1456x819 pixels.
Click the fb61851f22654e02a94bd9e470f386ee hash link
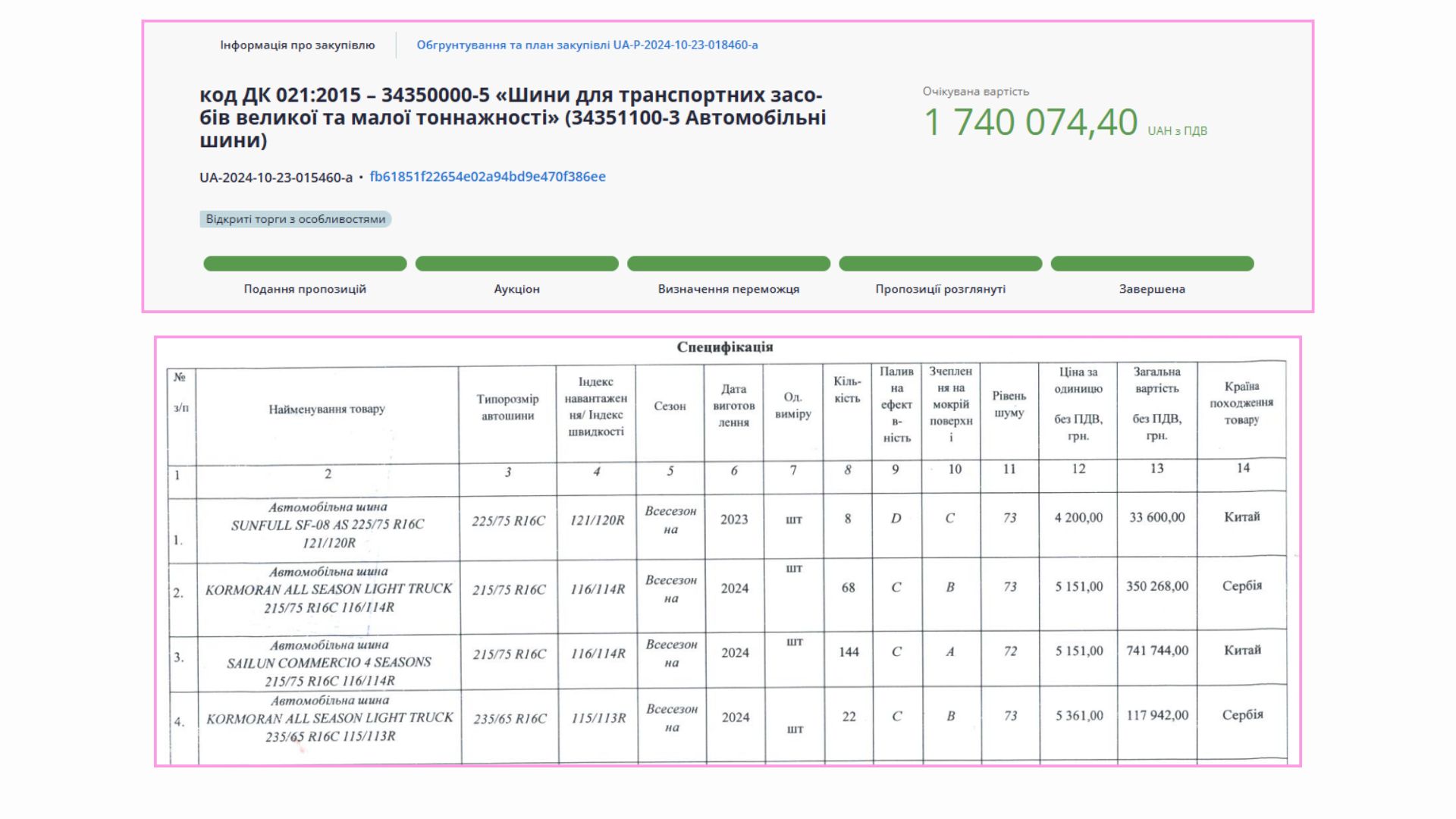pyautogui.click(x=487, y=177)
